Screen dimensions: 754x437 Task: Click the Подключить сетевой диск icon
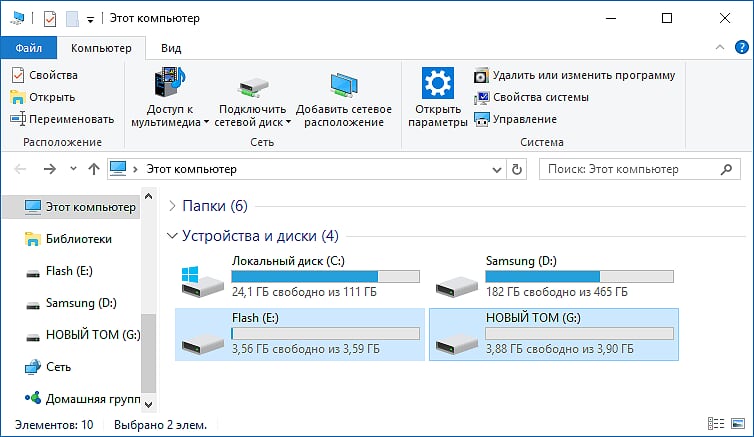point(252,87)
